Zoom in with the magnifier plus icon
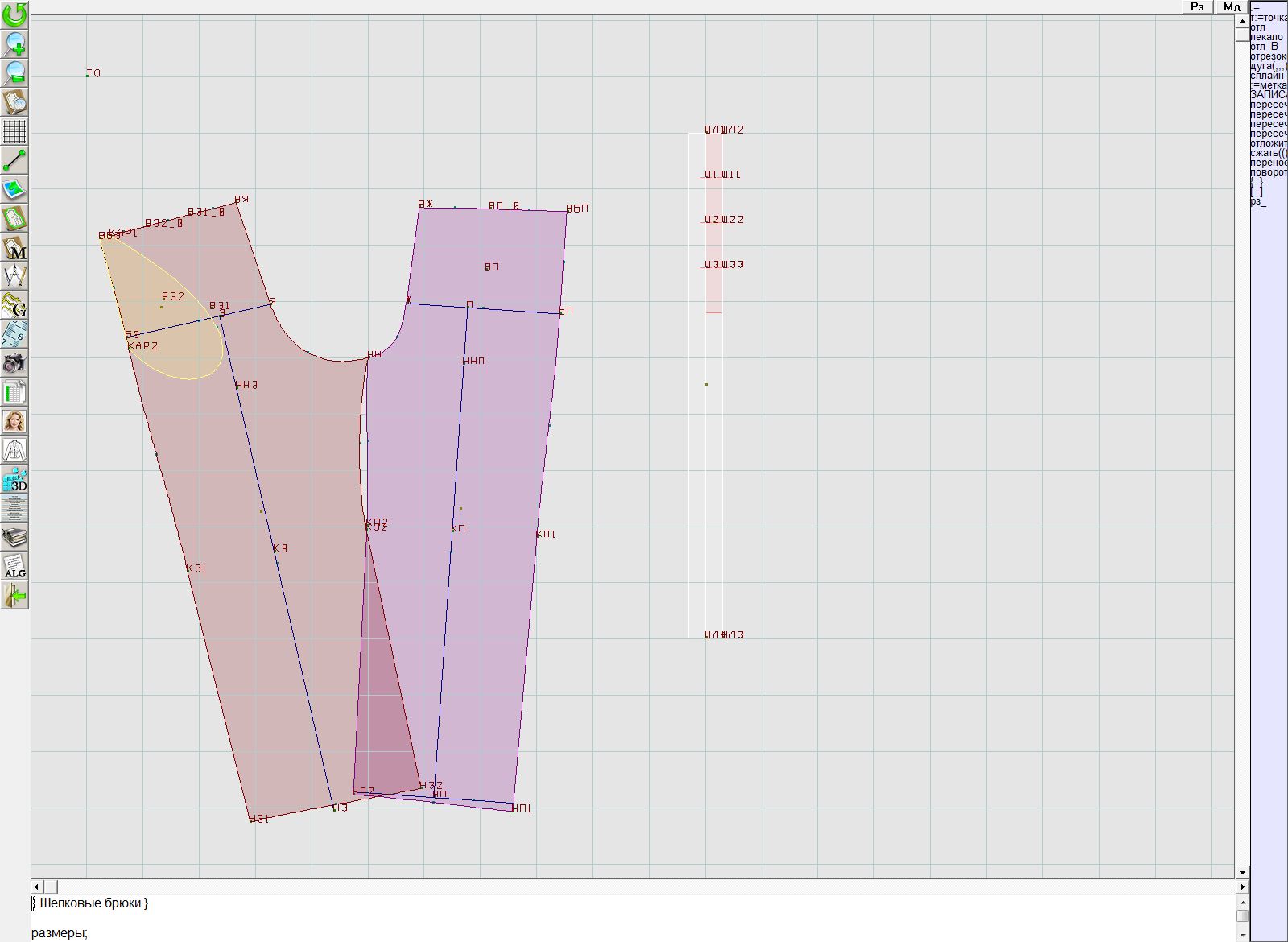 (x=14, y=43)
